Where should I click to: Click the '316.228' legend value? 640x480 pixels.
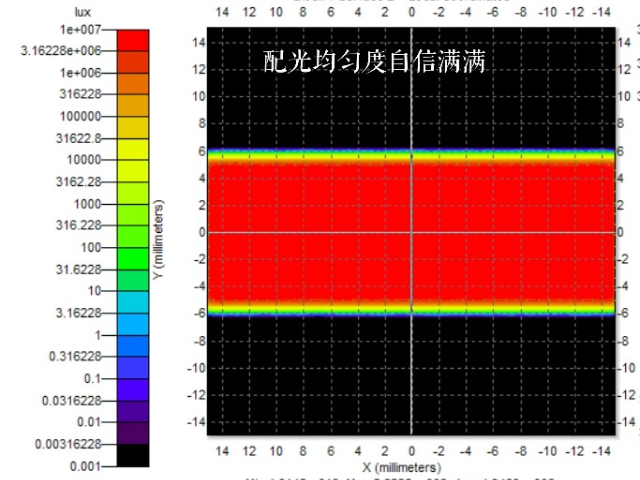coord(79,225)
